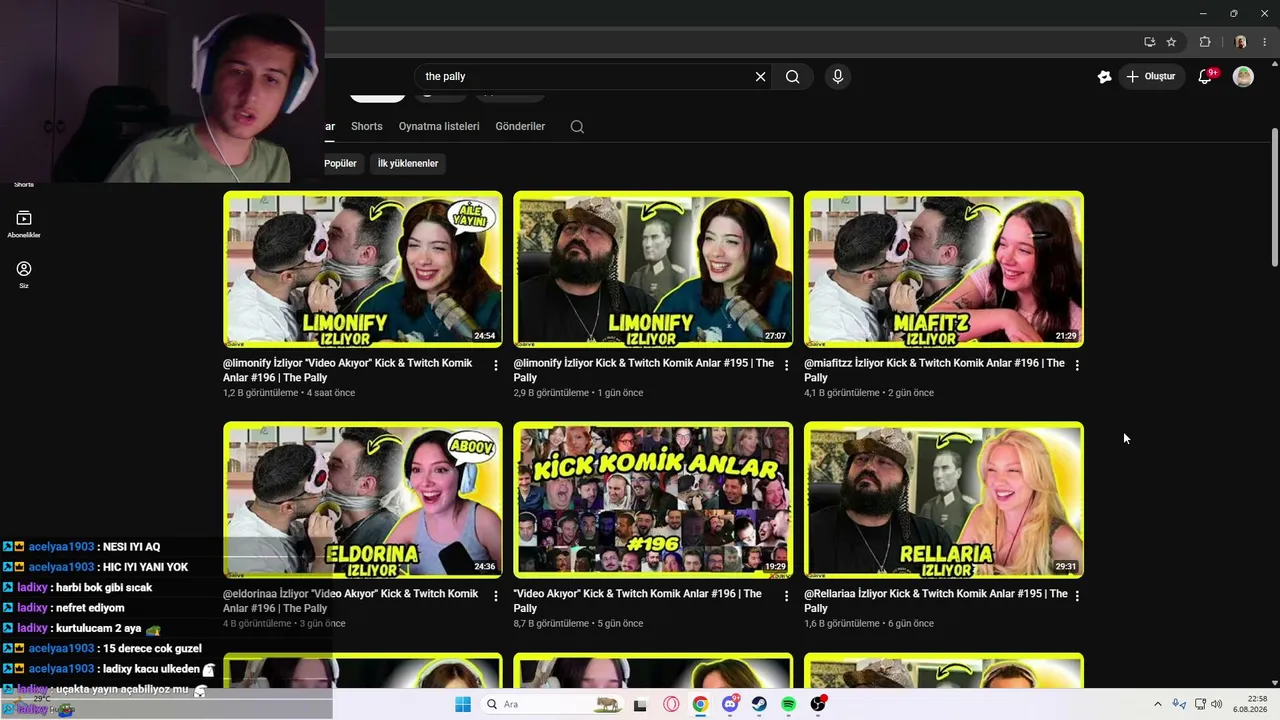Click the Oluştur create button
This screenshot has height=720, width=1280.
coord(1153,77)
